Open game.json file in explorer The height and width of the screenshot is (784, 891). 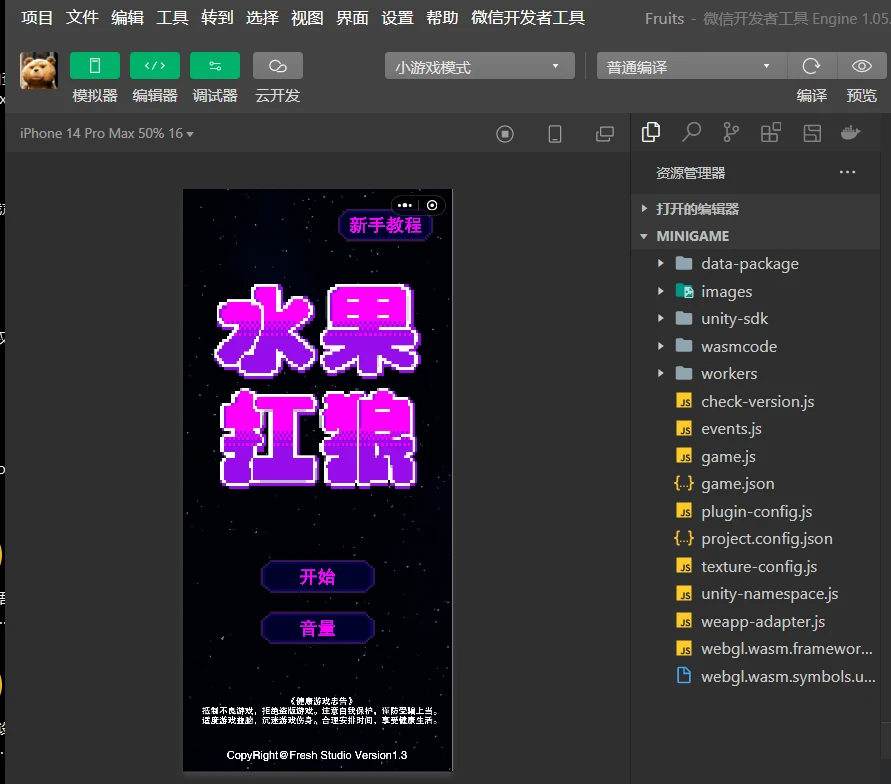[737, 483]
